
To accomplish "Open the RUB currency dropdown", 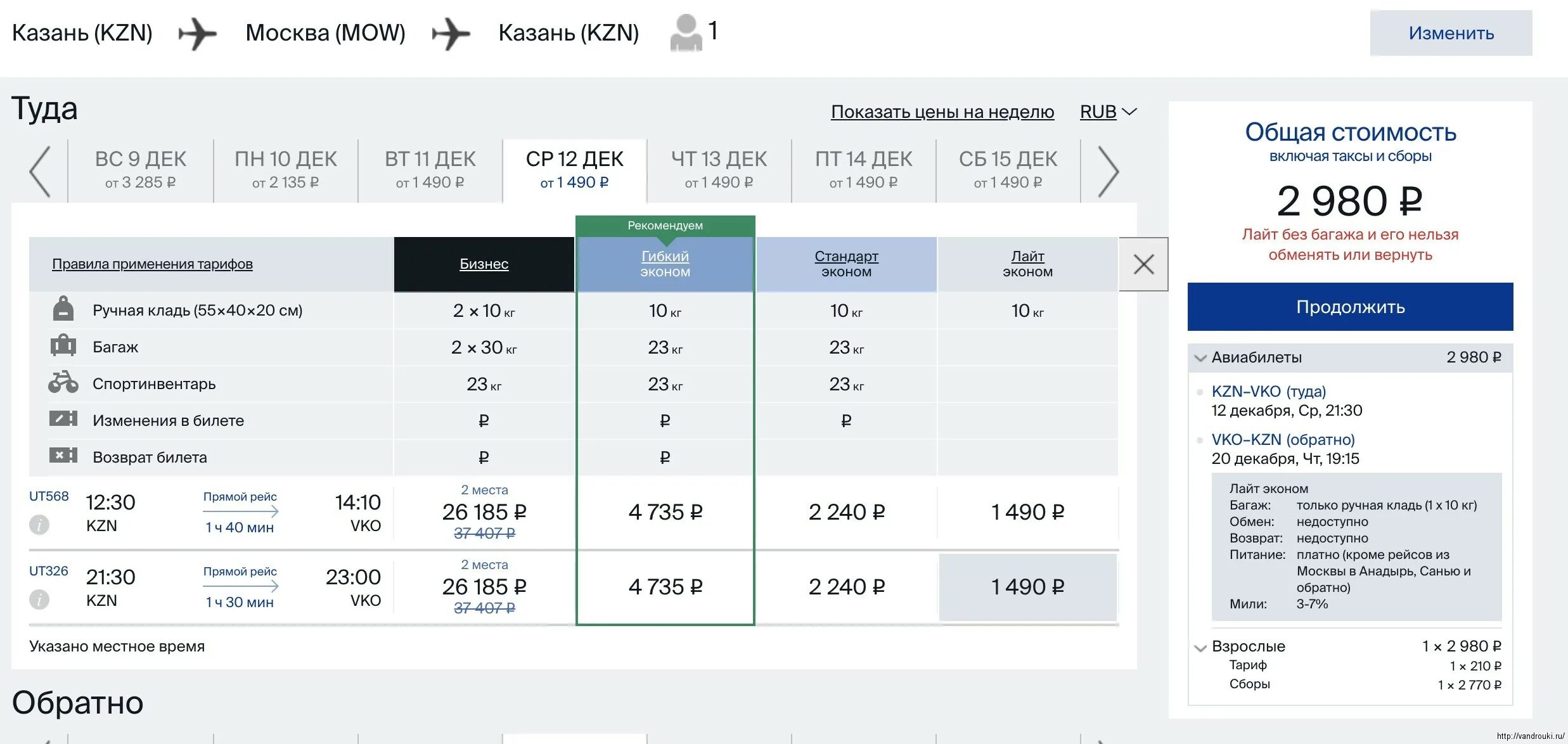I will [x=1108, y=112].
